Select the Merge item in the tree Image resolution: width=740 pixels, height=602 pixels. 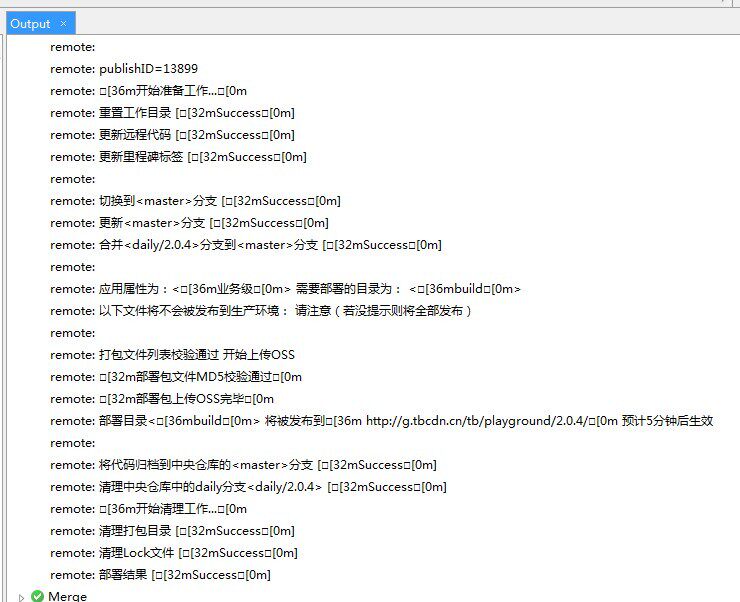(x=67, y=596)
